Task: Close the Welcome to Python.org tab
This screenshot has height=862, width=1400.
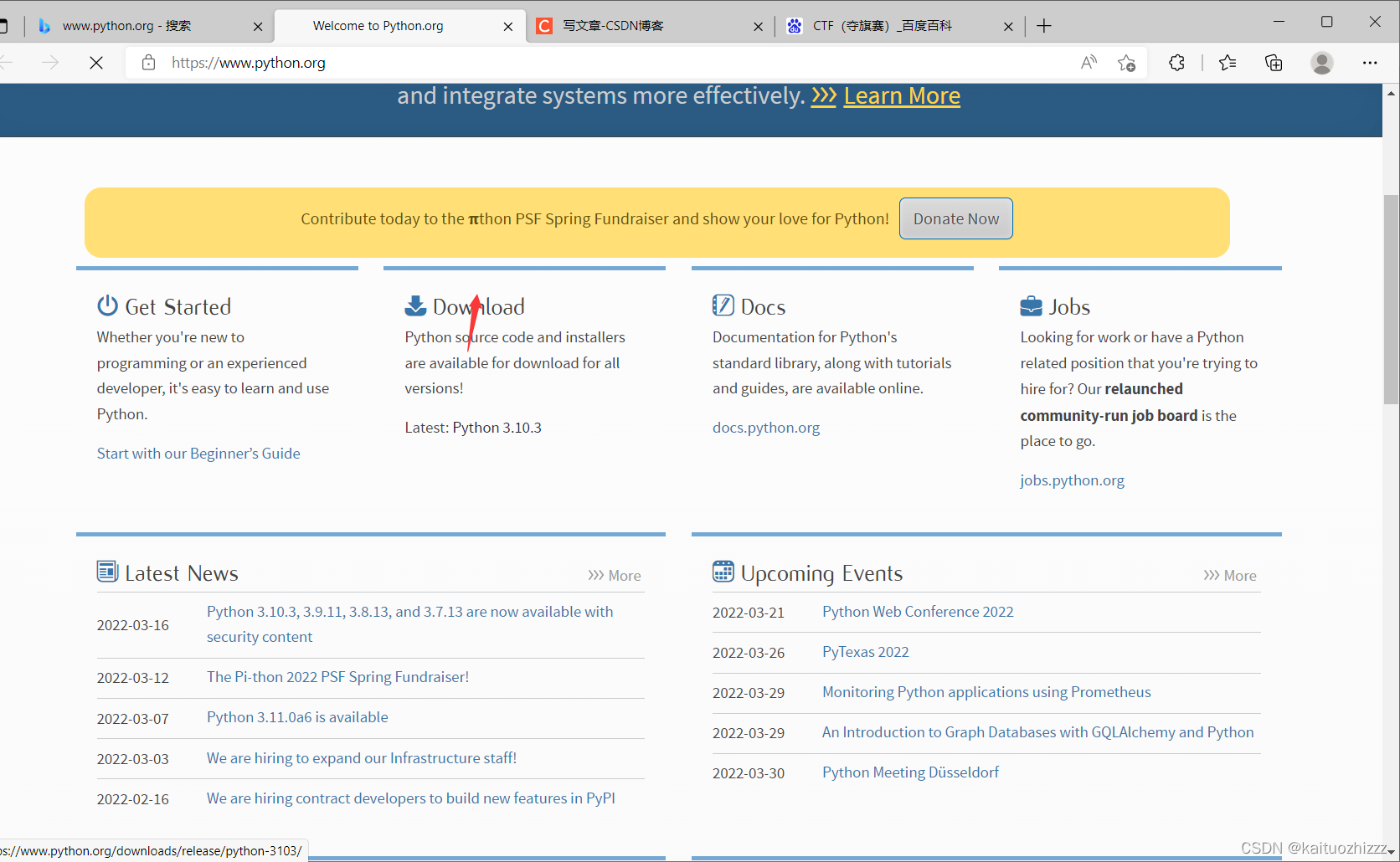Action: 508,27
